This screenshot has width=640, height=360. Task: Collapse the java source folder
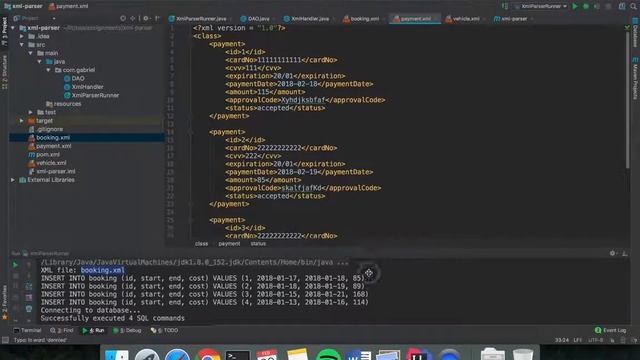click(x=40, y=62)
